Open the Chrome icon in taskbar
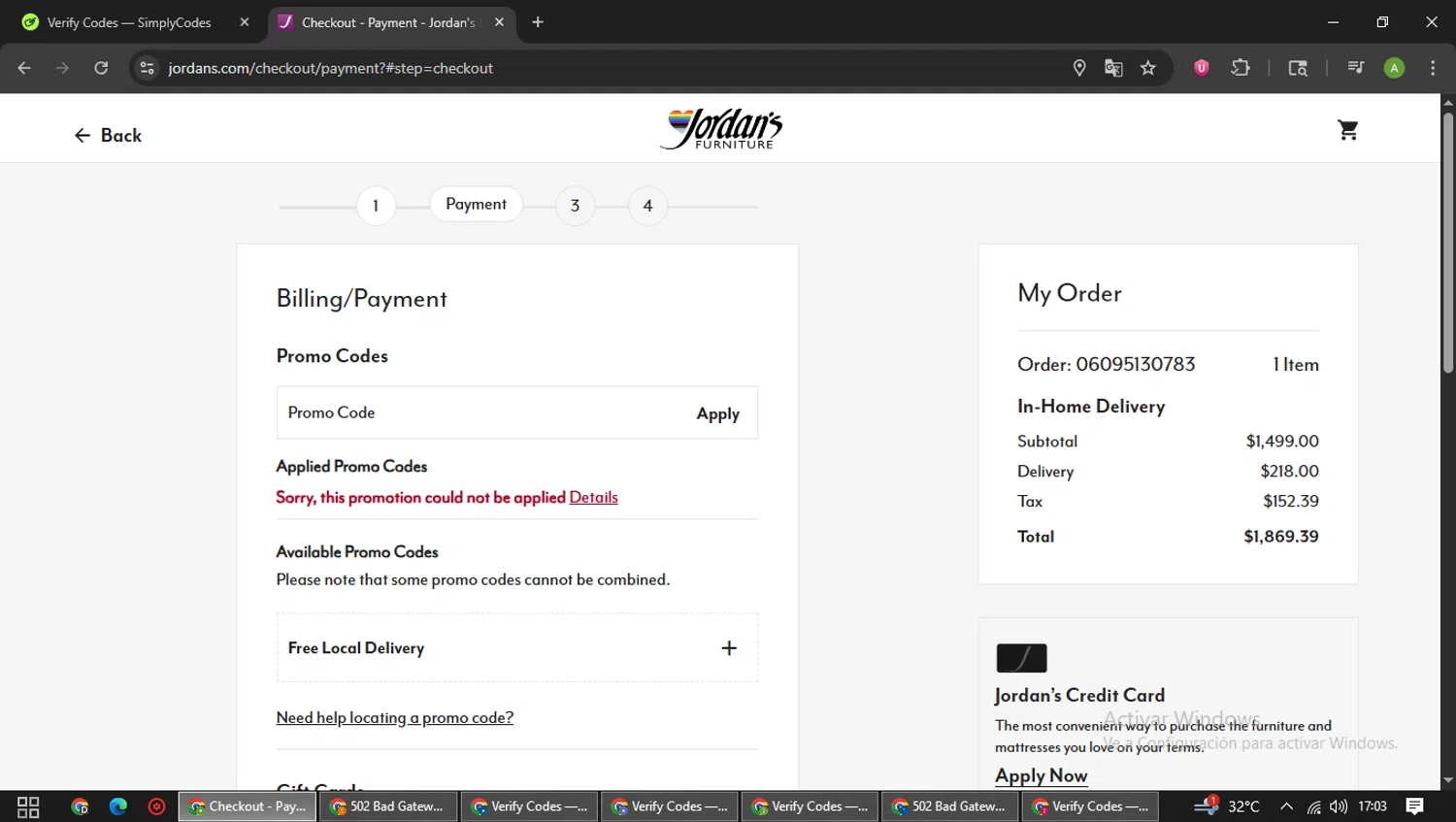1456x822 pixels. point(80,806)
